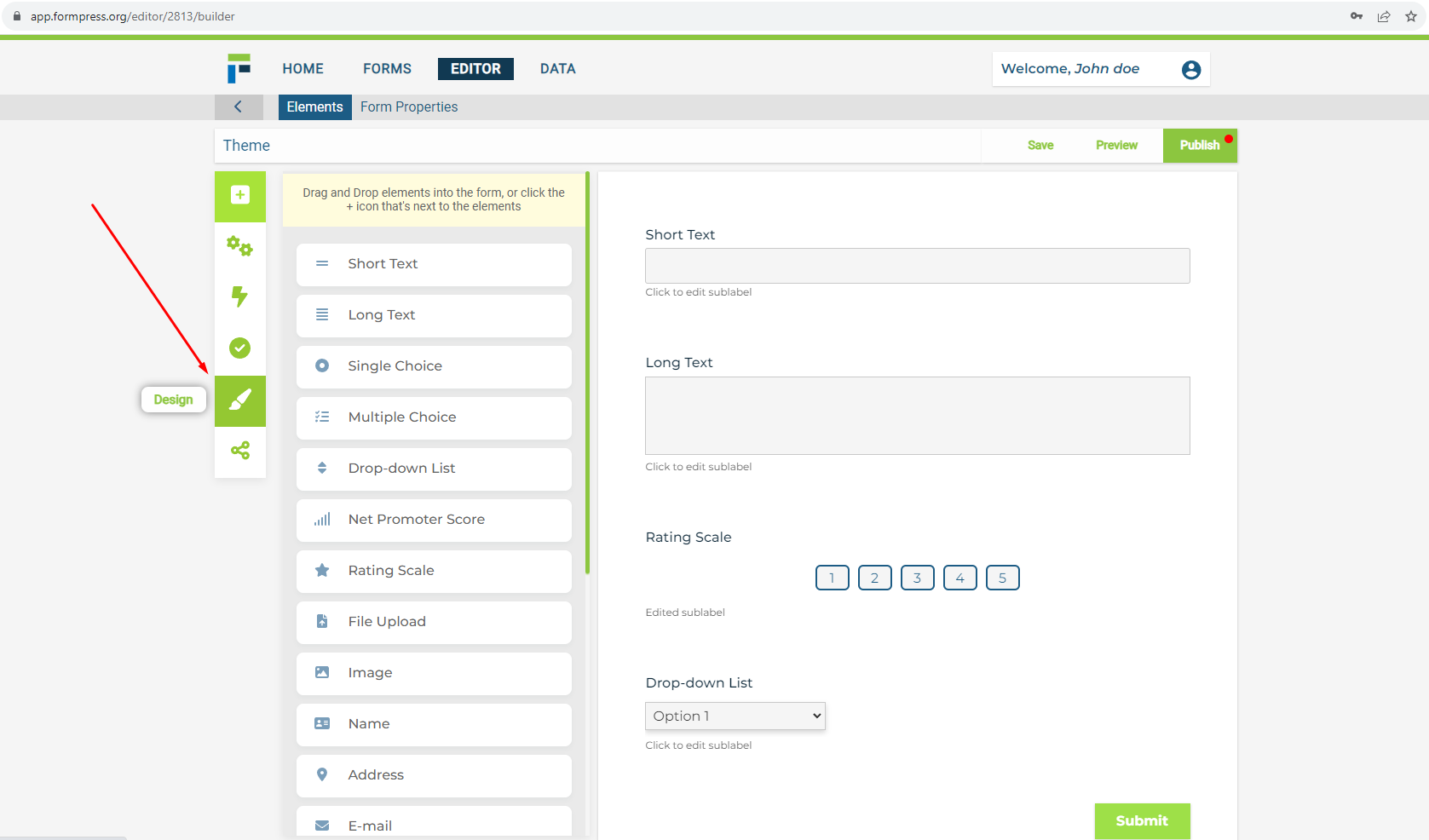This screenshot has height=840, width=1429.
Task: Click the Drop-down List field label
Action: point(699,682)
